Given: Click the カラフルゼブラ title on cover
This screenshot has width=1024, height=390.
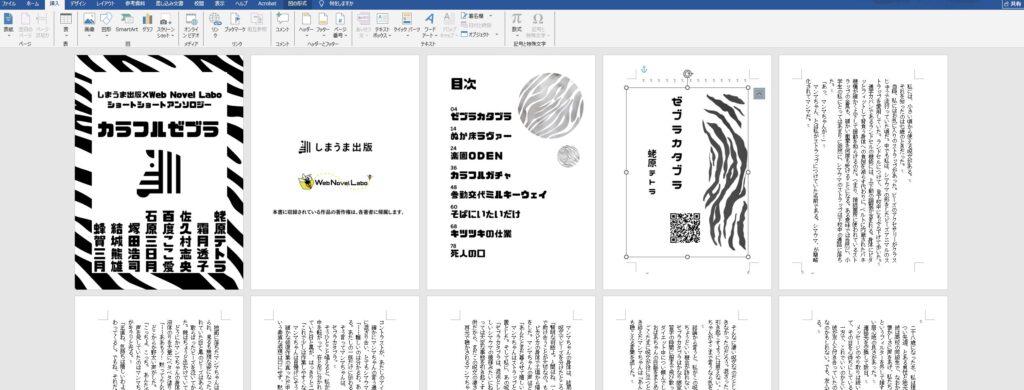Looking at the screenshot, I should pos(158,129).
